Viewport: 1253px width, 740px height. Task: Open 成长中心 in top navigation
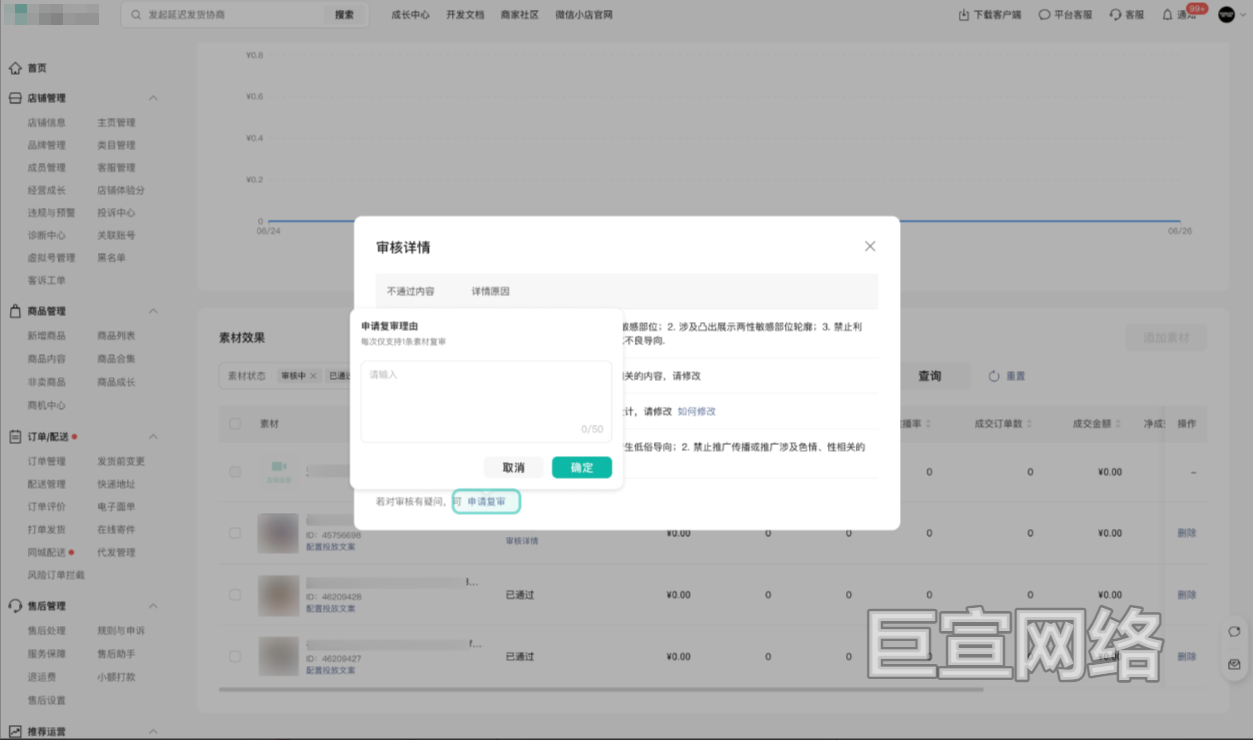point(410,15)
